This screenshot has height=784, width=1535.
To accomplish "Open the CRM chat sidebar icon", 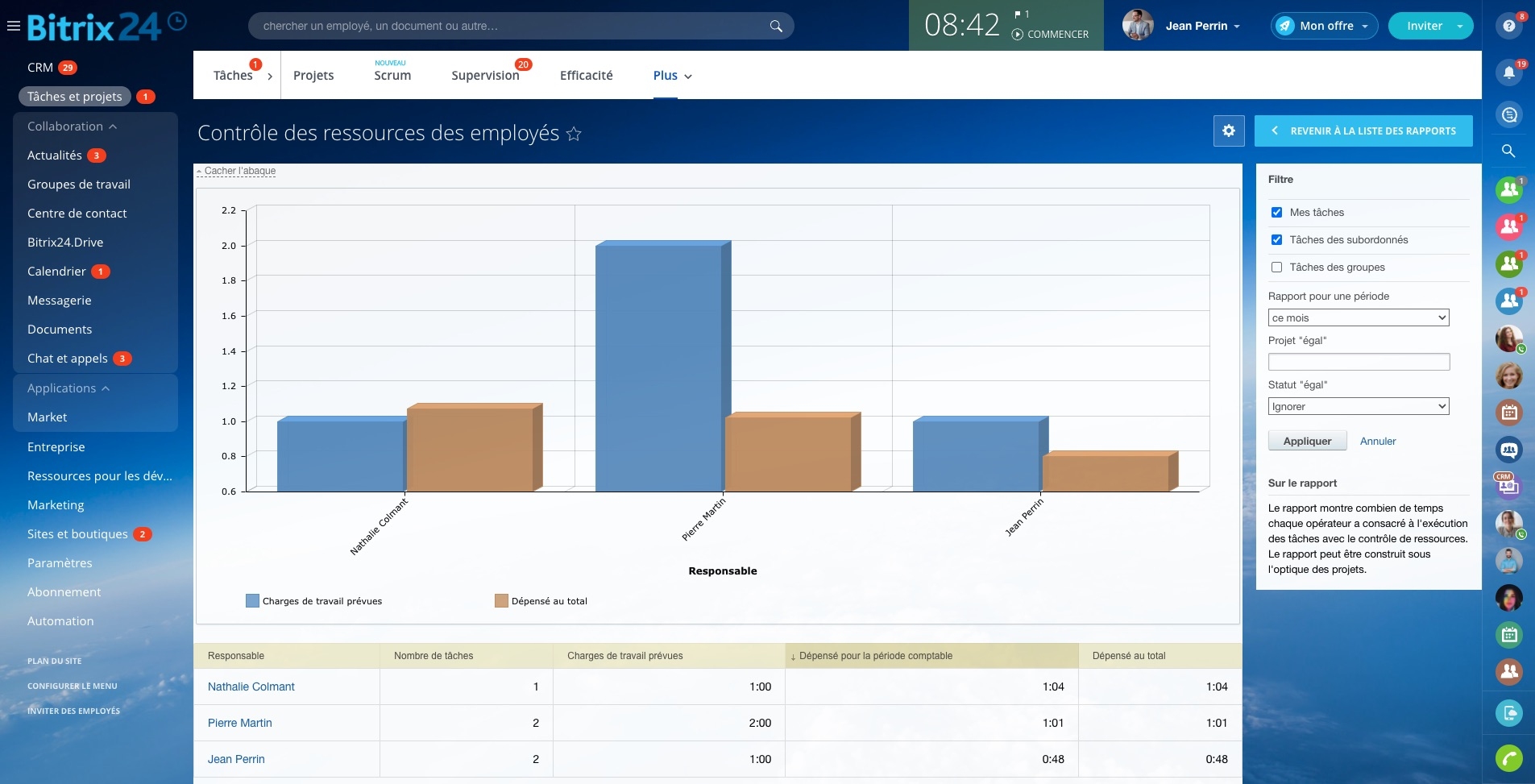I will [x=1507, y=485].
